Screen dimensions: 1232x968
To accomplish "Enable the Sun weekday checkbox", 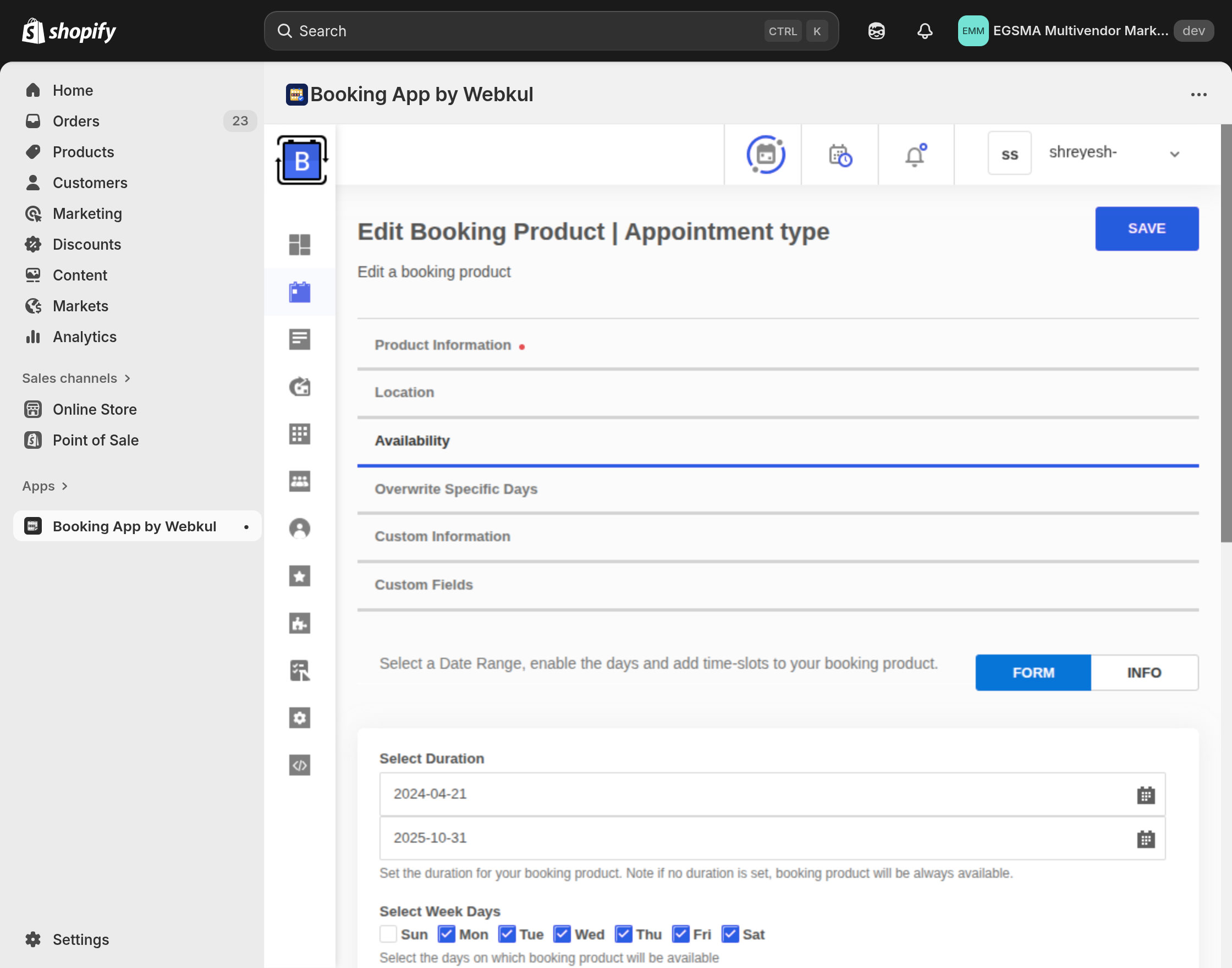I will pos(388,933).
